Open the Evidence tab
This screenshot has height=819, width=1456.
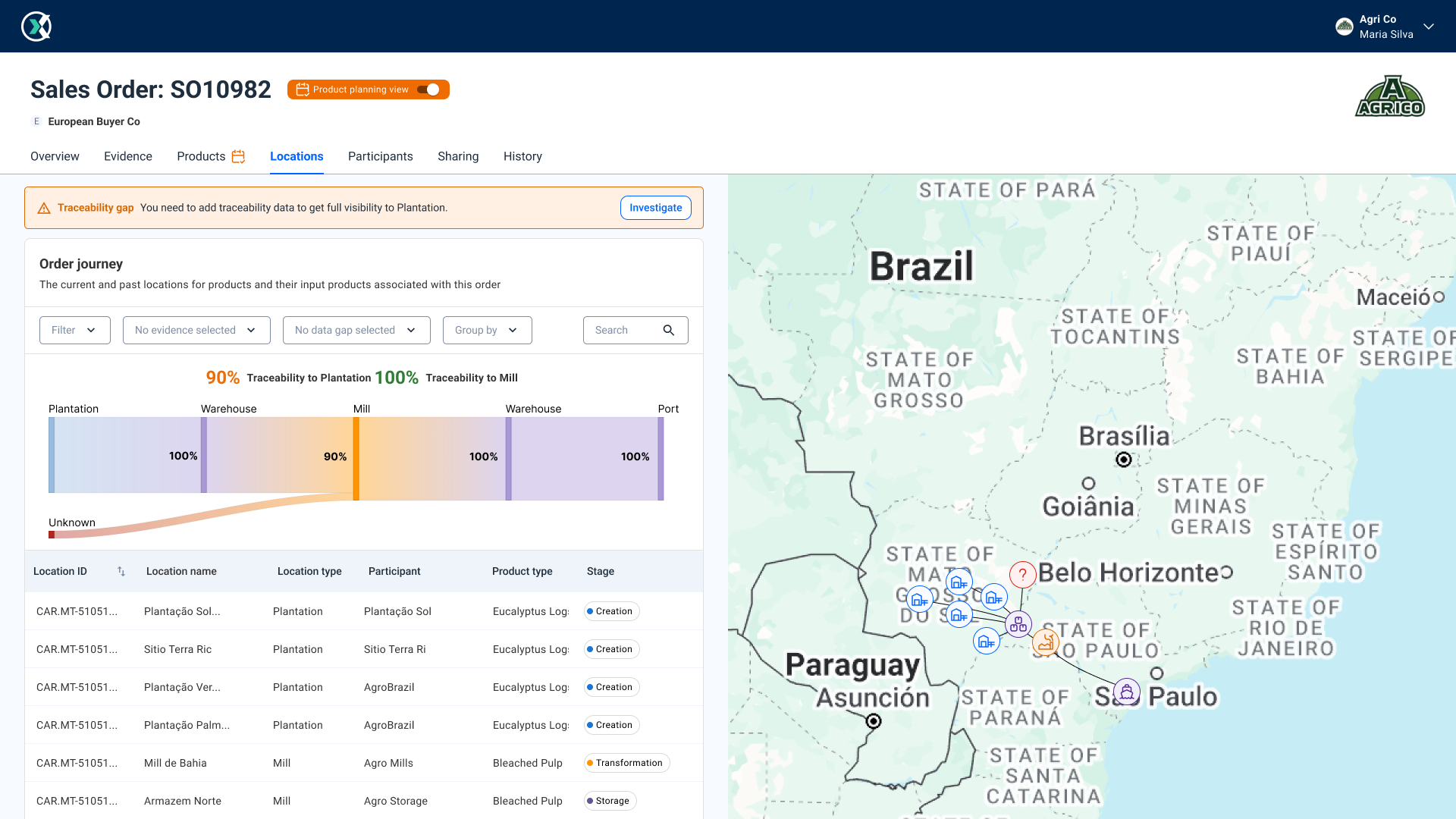coord(127,156)
